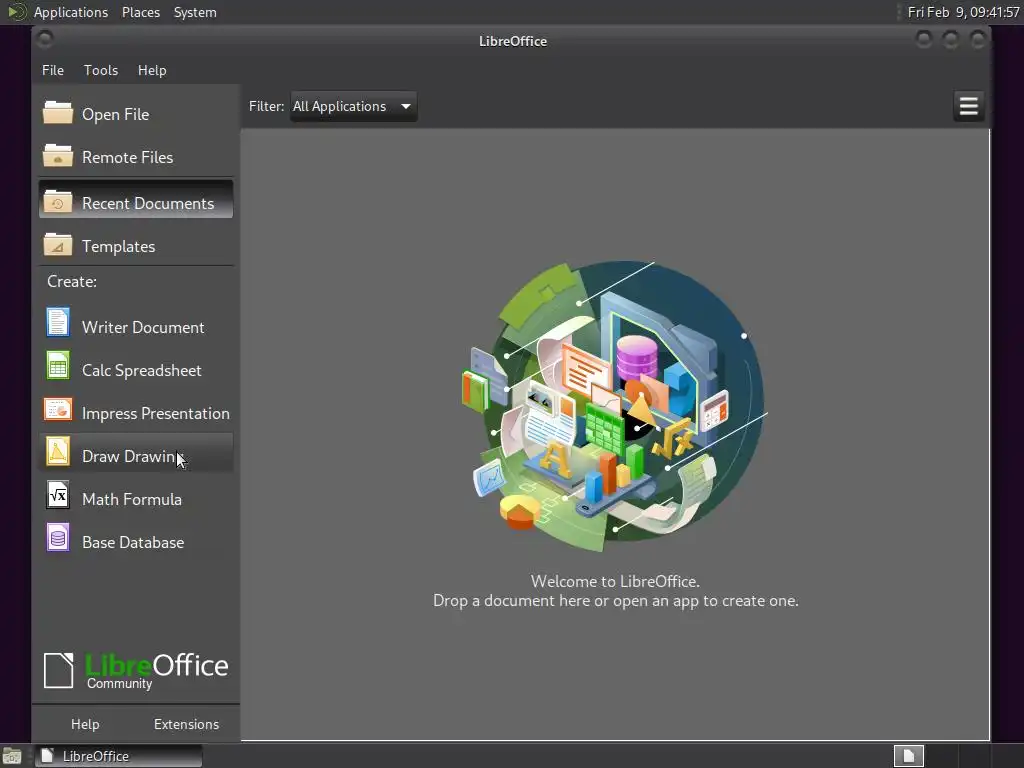
Task: Click the Remote Files folder icon
Action: 57,157
